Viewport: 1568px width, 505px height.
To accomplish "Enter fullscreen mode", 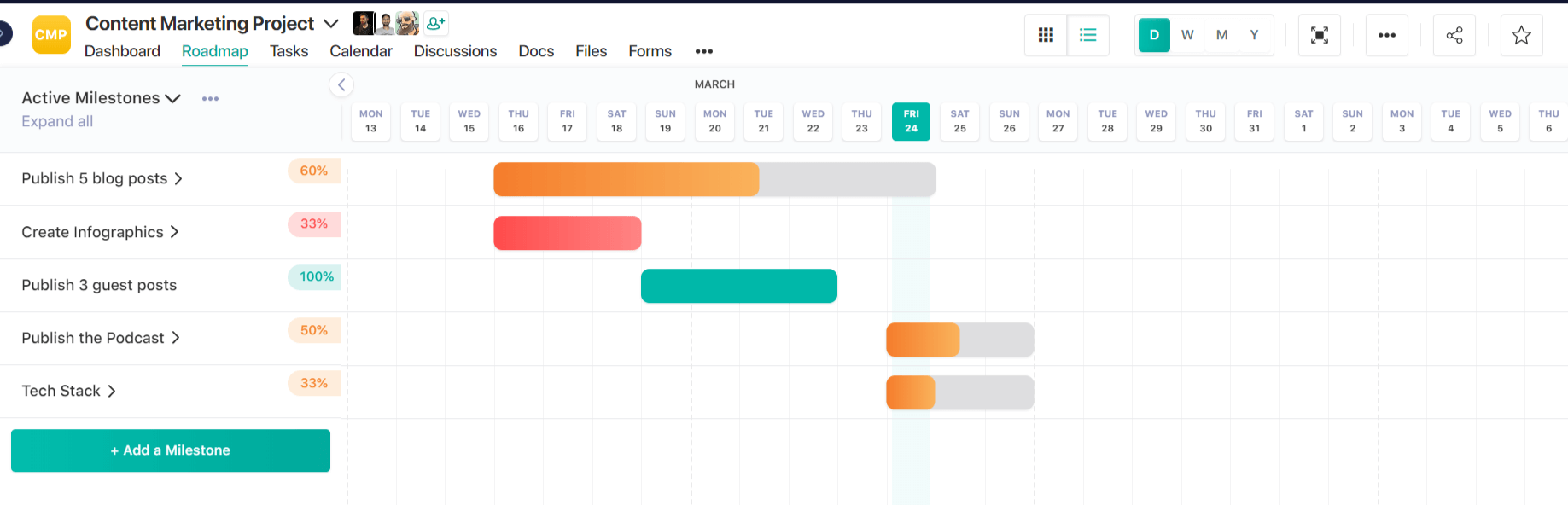I will 1319,35.
